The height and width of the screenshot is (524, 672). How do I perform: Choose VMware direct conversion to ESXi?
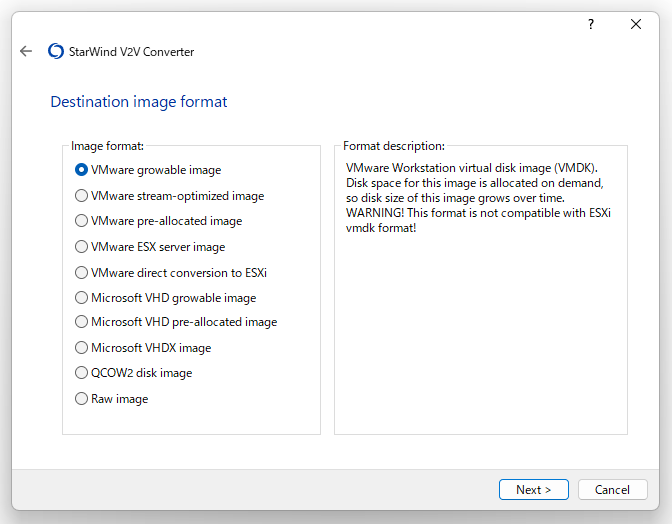click(171, 272)
